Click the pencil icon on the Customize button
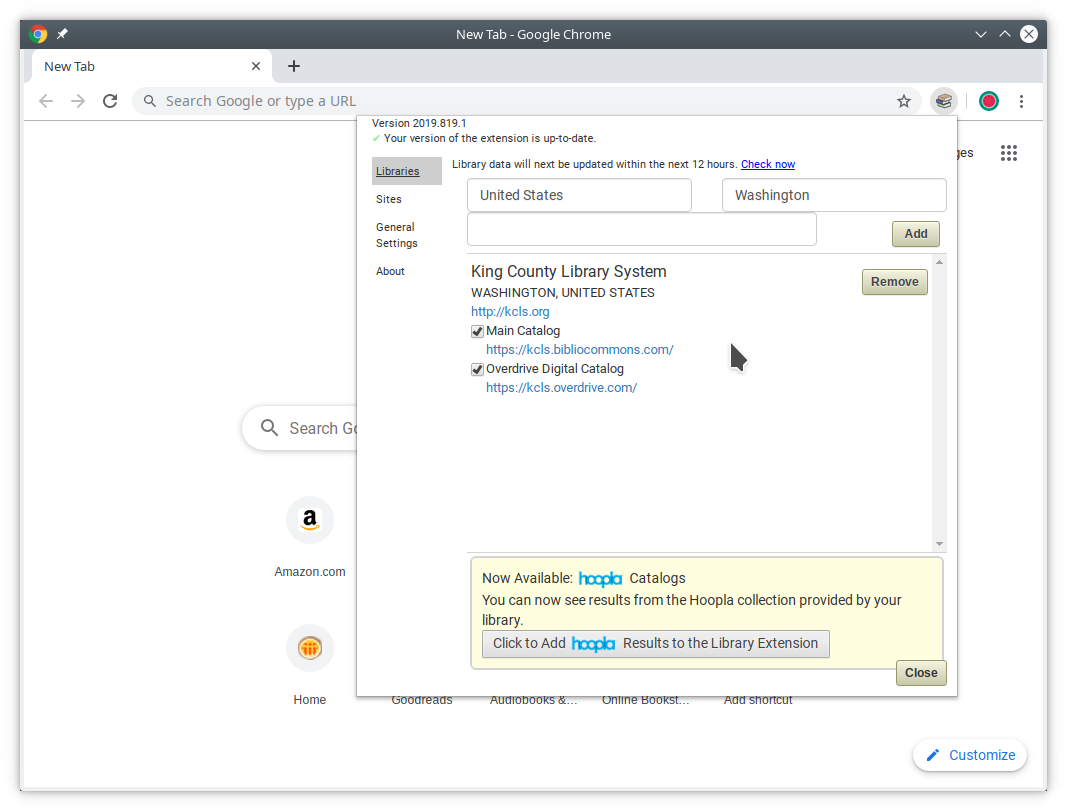 pos(933,755)
